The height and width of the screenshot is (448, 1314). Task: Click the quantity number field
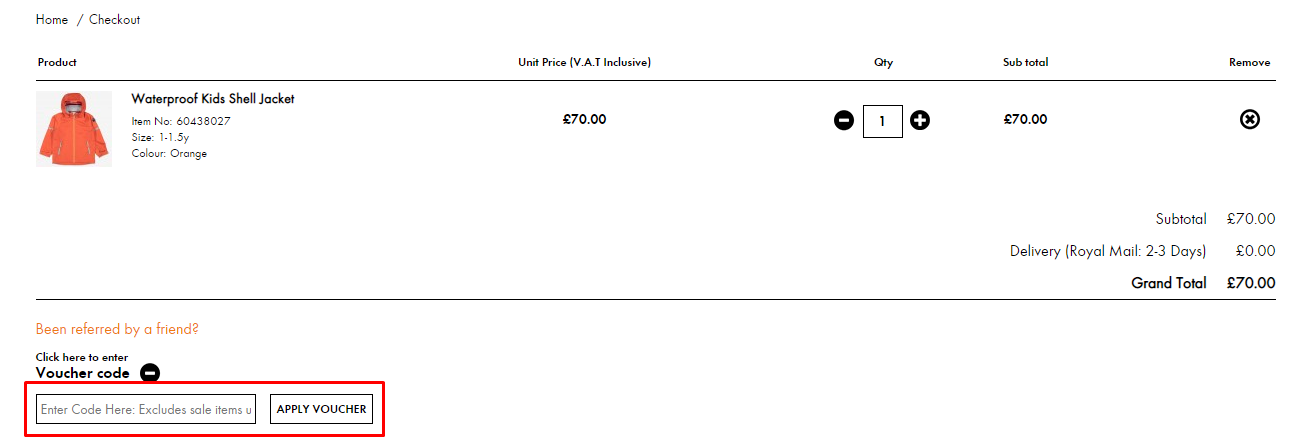pyautogui.click(x=882, y=121)
